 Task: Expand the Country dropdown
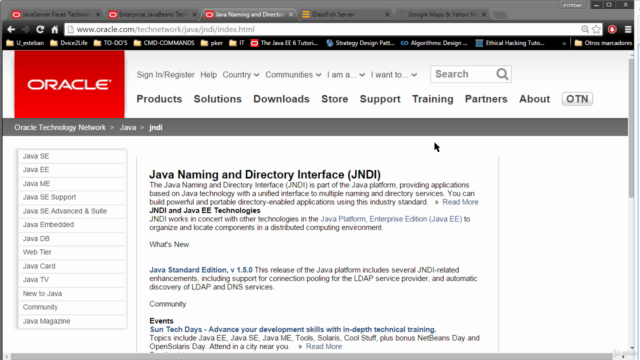click(241, 75)
